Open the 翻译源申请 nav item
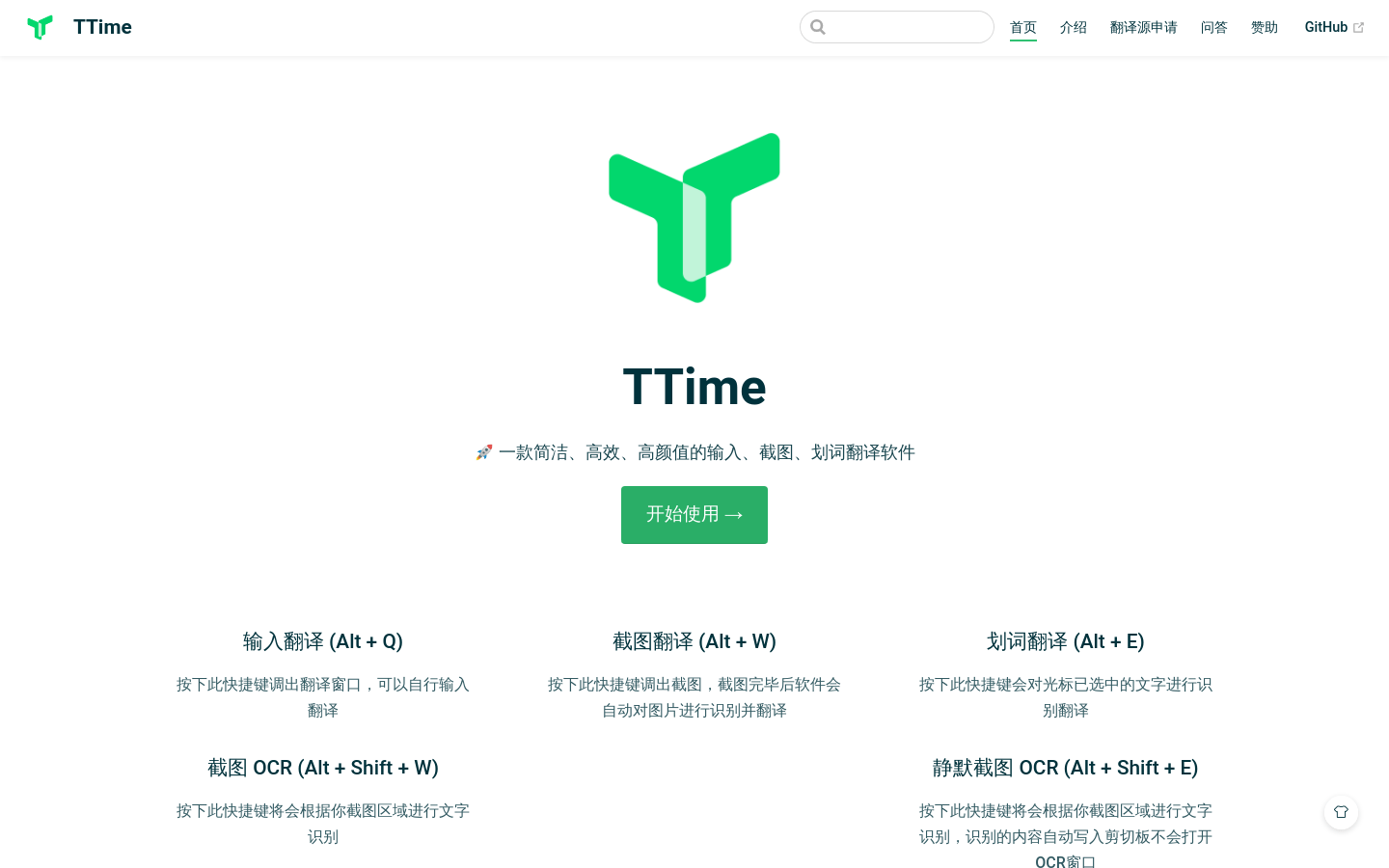The height and width of the screenshot is (868, 1389). tap(1144, 27)
